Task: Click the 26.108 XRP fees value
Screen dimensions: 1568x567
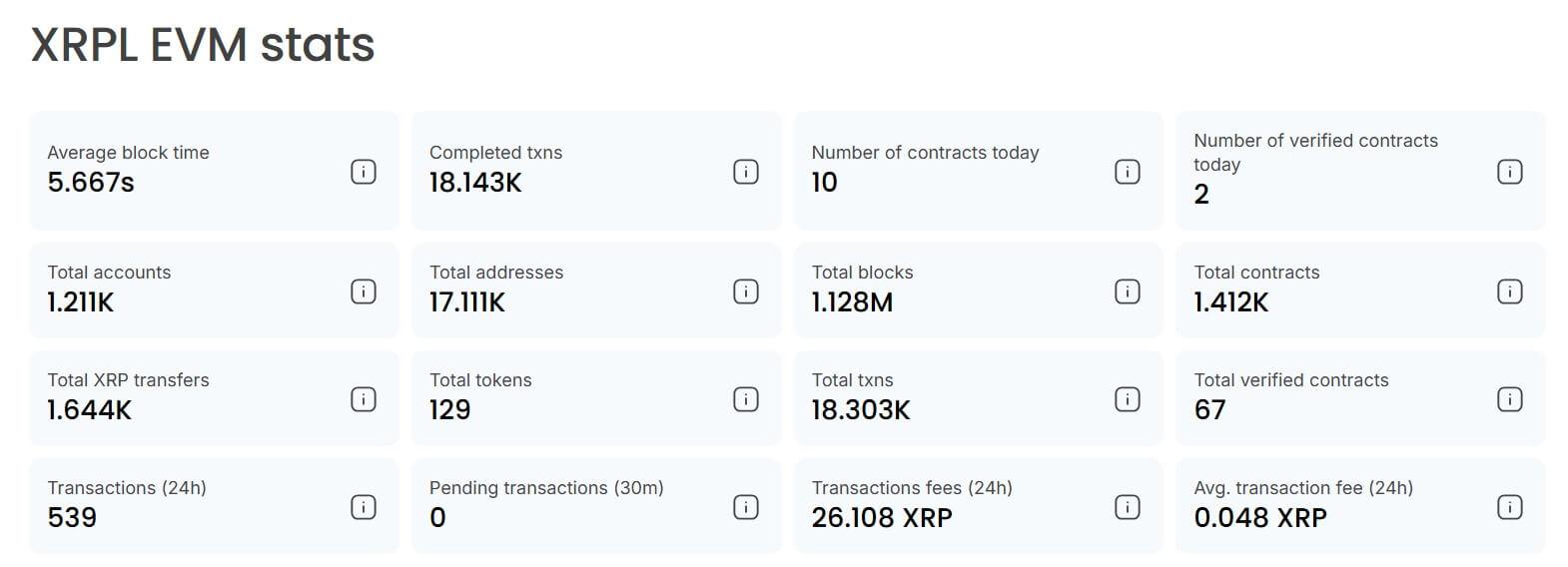Action: [x=882, y=518]
